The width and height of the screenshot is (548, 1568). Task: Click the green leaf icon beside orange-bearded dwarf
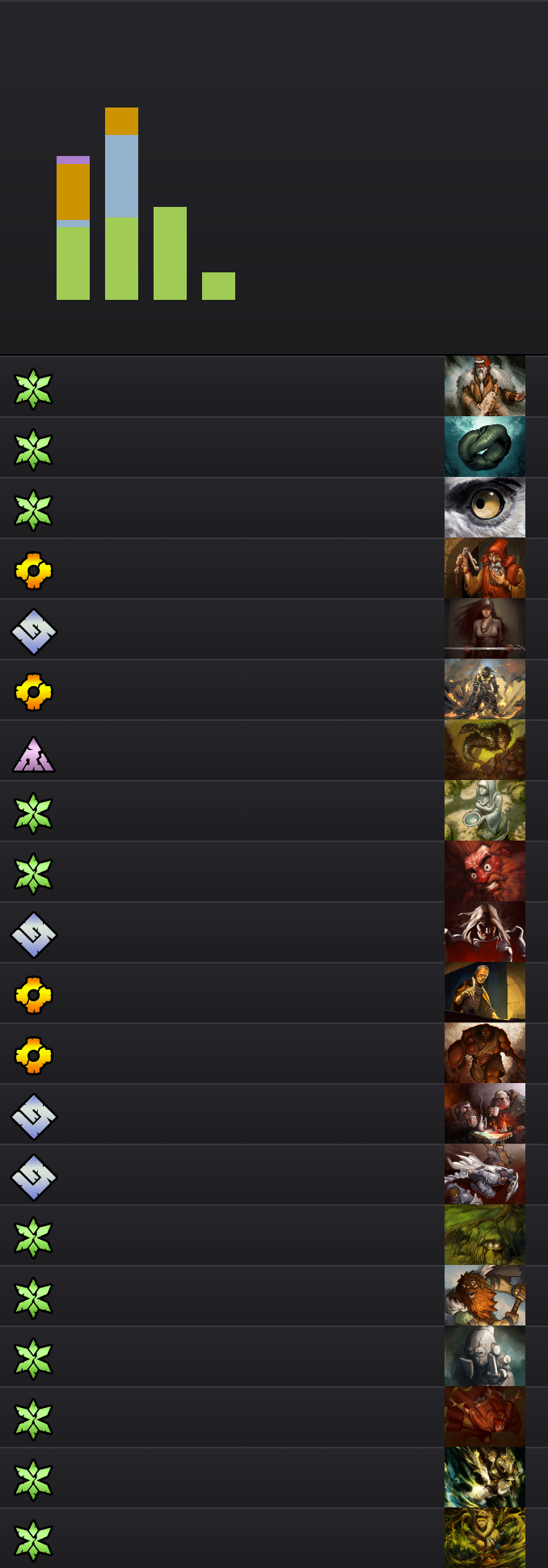click(33, 1298)
